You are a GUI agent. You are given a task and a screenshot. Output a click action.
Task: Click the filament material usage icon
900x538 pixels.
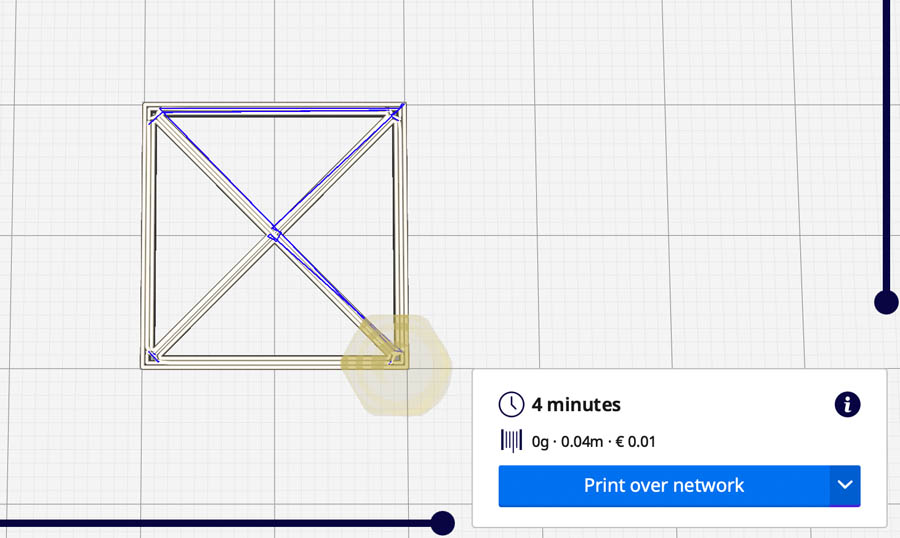[x=511, y=441]
